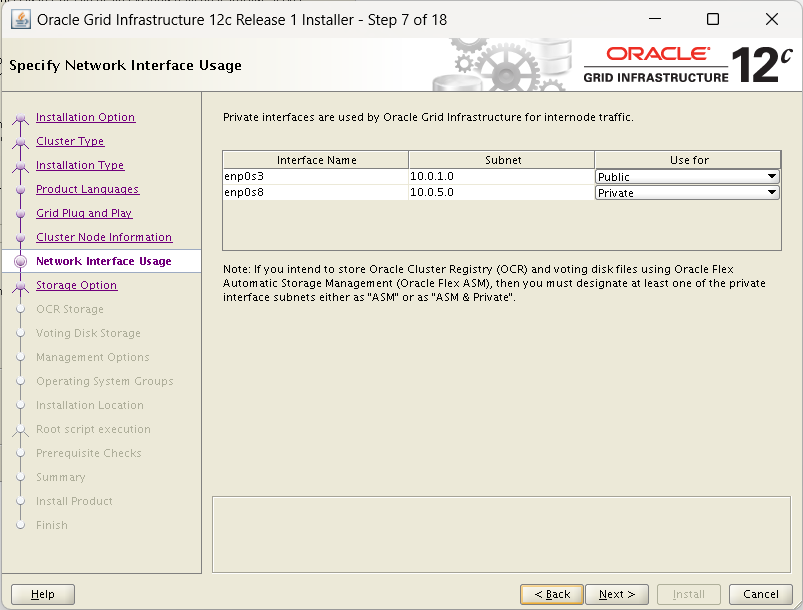Select the 10.0.5.0 subnet cell
Screen dimensions: 803x610
[x=501, y=193]
